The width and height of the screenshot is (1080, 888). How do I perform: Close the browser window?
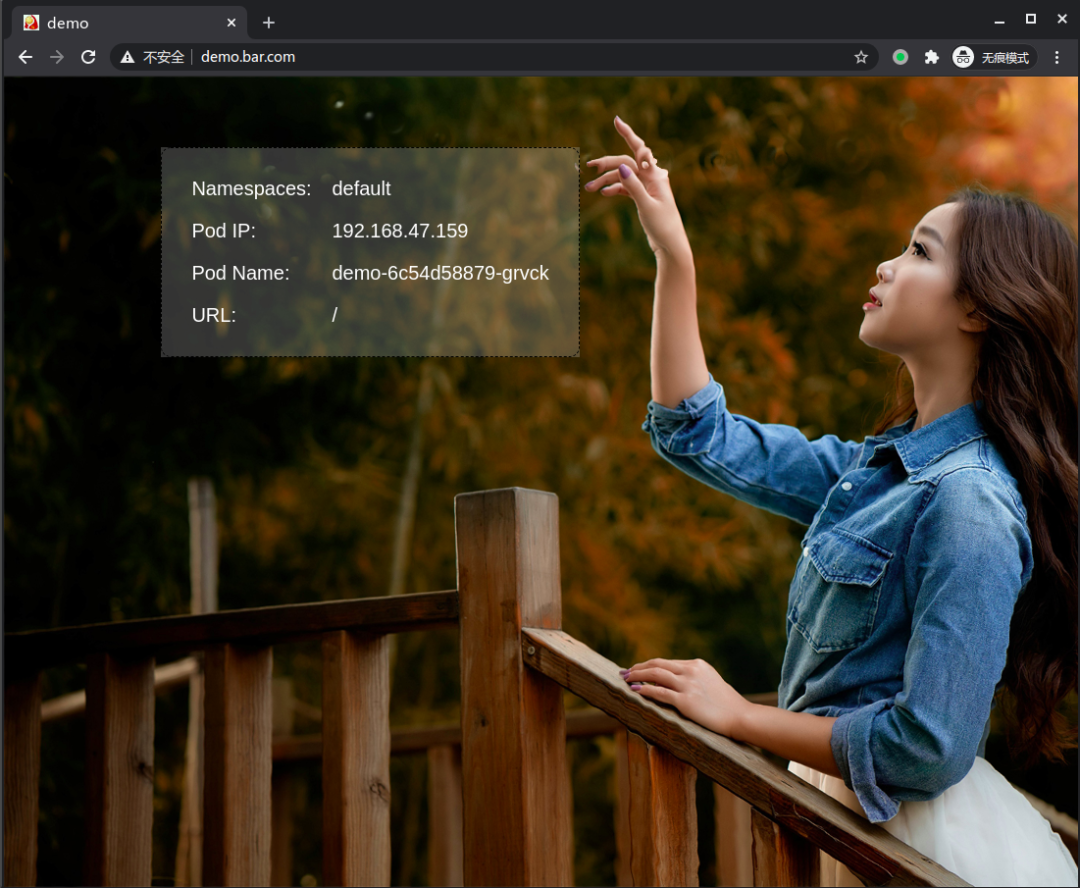pyautogui.click(x=1062, y=19)
